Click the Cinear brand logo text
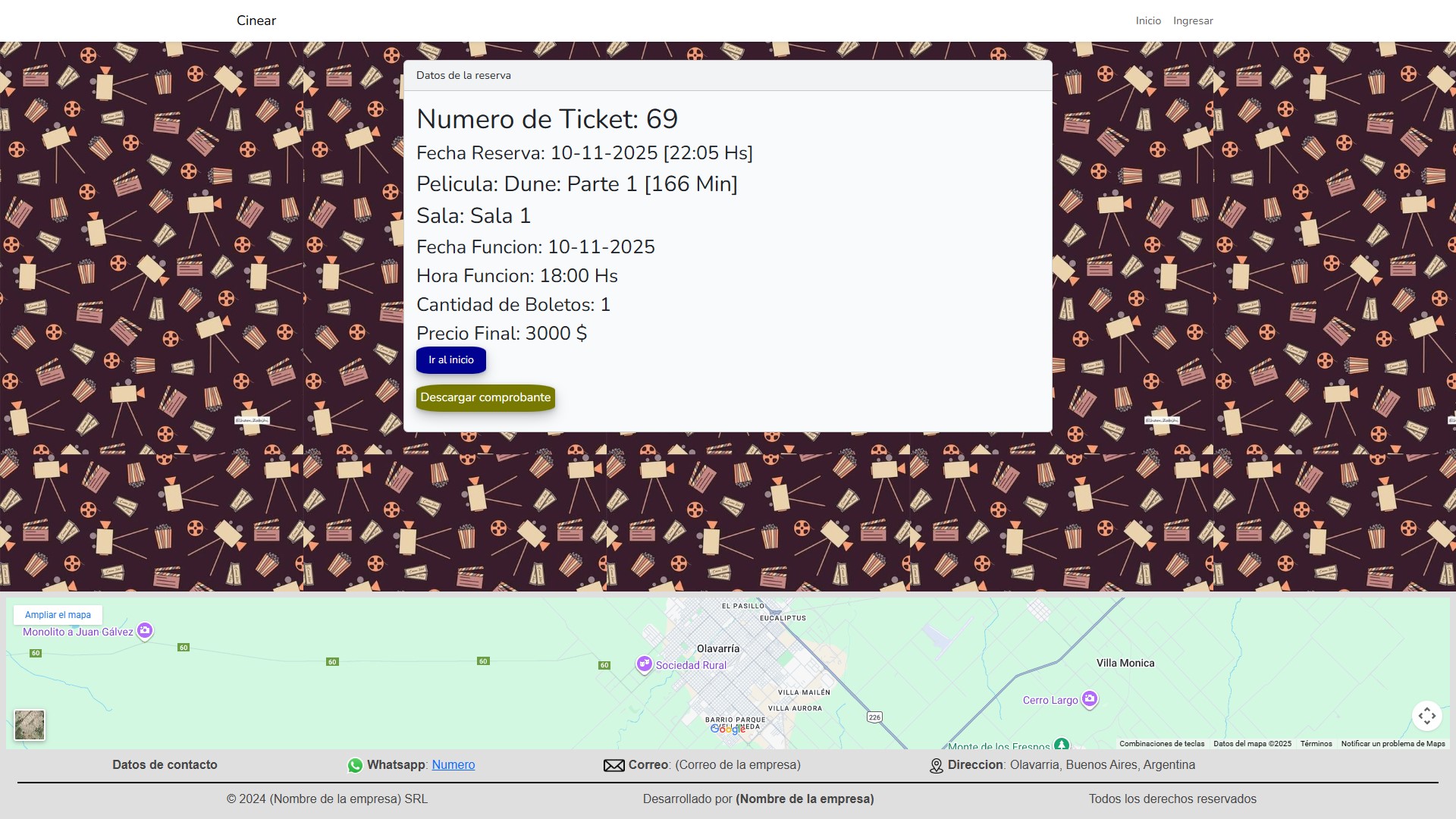 click(x=256, y=20)
